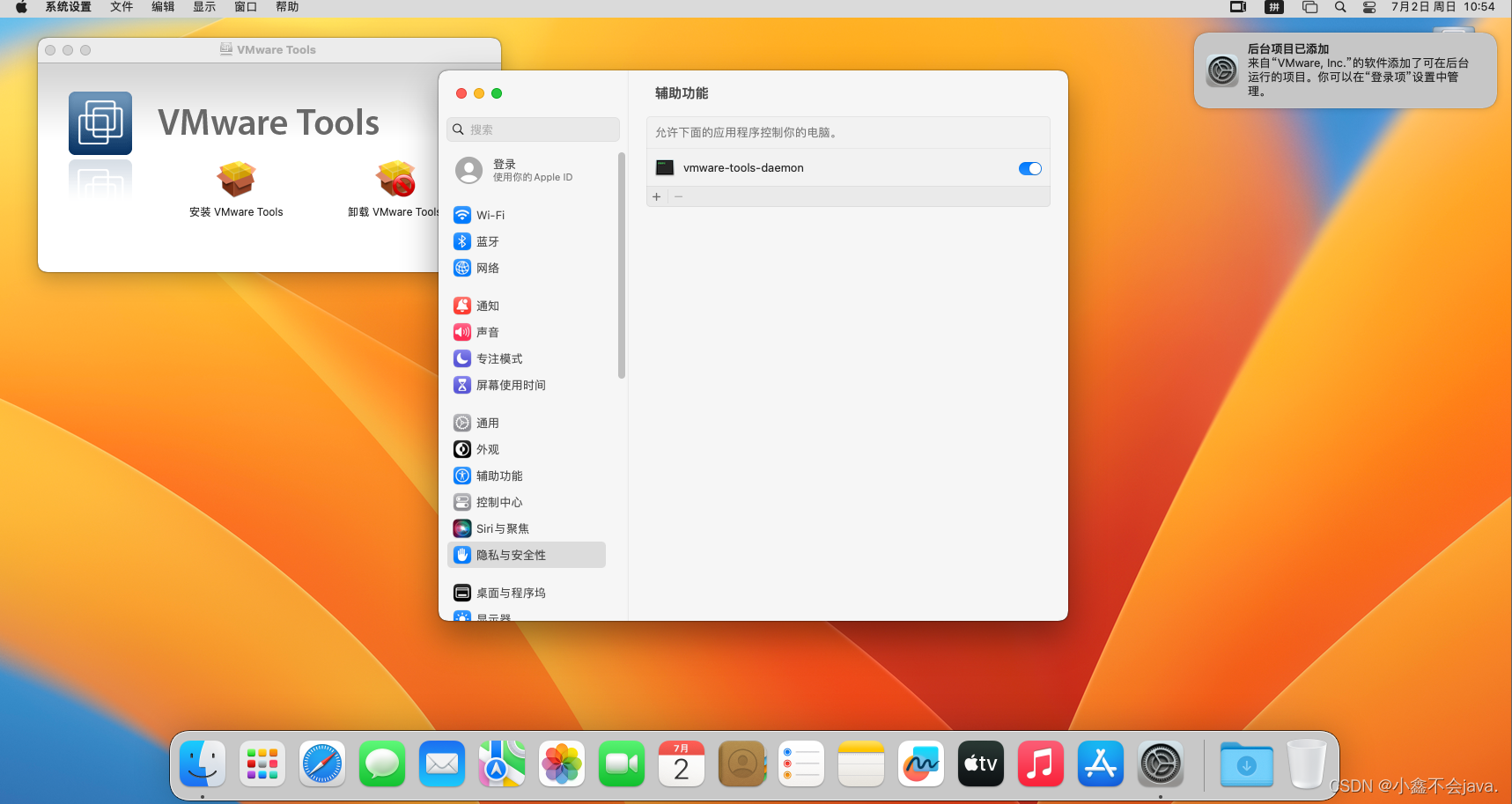Open Launchpad from the Dock
Image resolution: width=1512 pixels, height=804 pixels.
(x=262, y=763)
